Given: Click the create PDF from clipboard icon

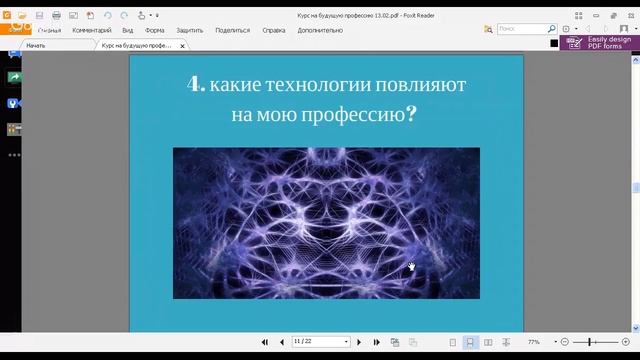Looking at the screenshot, I should coord(90,16).
